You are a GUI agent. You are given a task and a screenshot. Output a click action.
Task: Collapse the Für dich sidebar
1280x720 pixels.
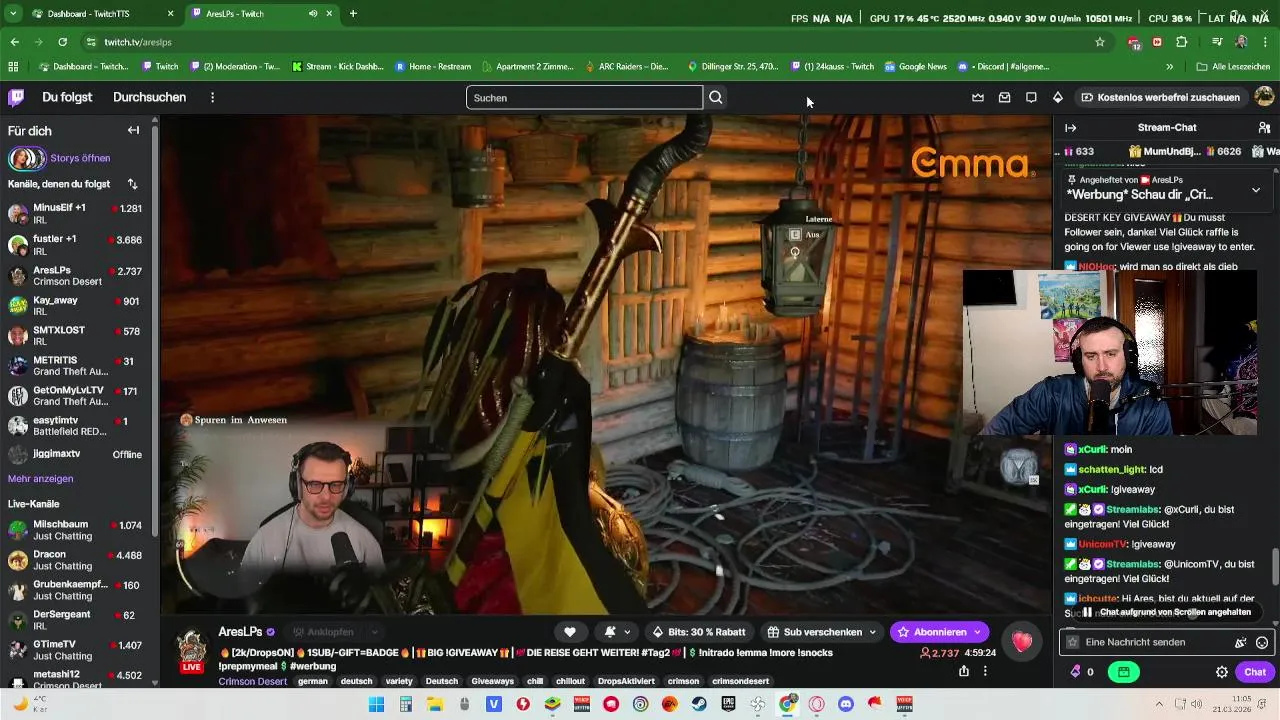tap(133, 130)
